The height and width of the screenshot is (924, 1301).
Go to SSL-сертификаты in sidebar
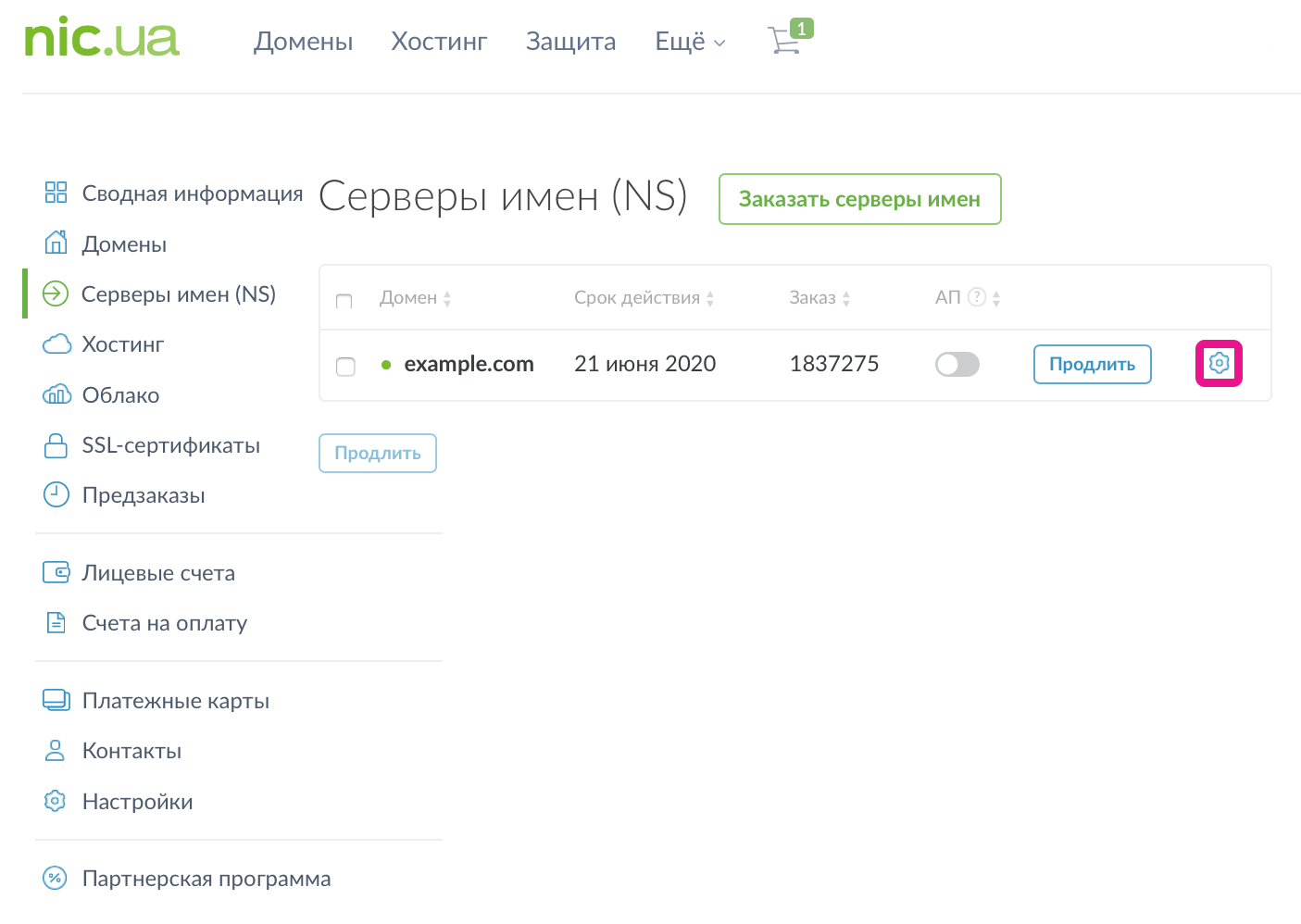coord(170,445)
